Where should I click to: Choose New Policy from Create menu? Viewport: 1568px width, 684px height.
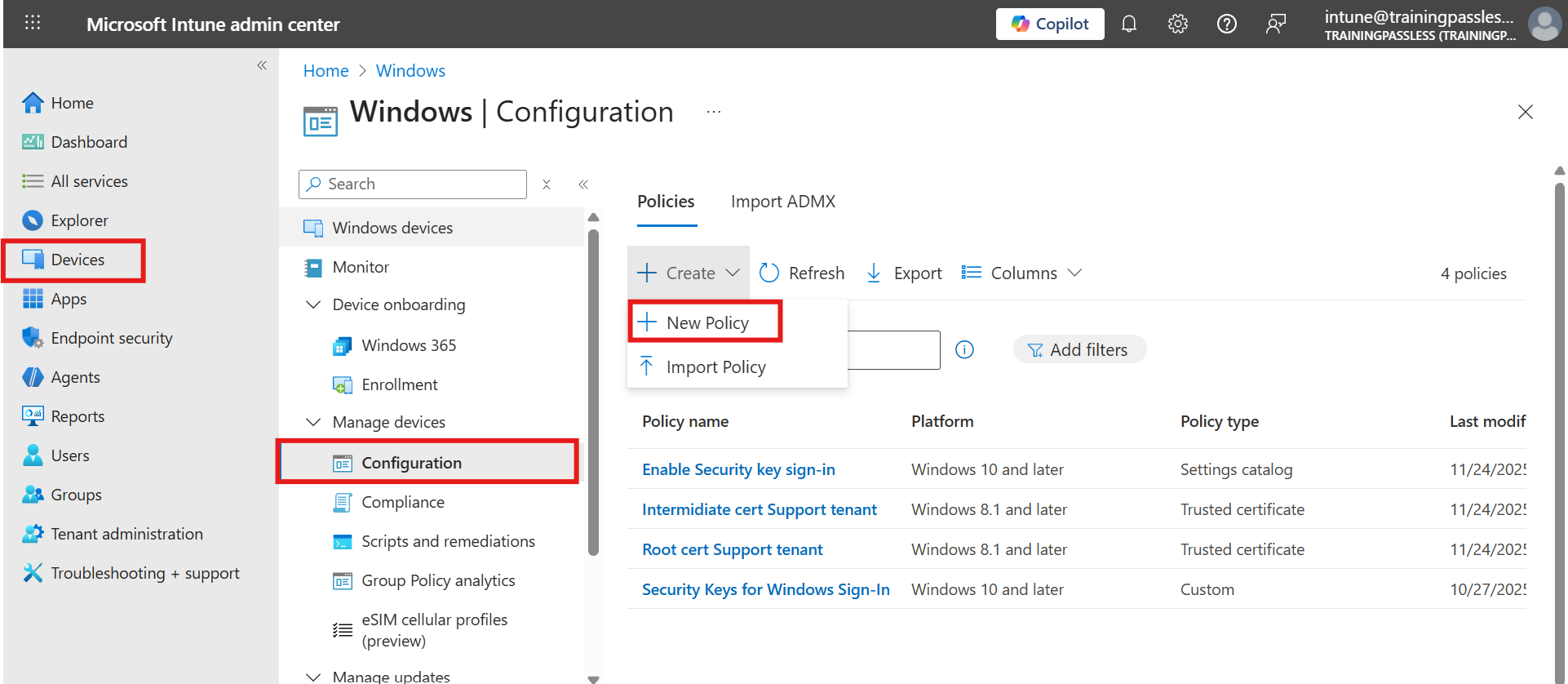pyautogui.click(x=707, y=322)
